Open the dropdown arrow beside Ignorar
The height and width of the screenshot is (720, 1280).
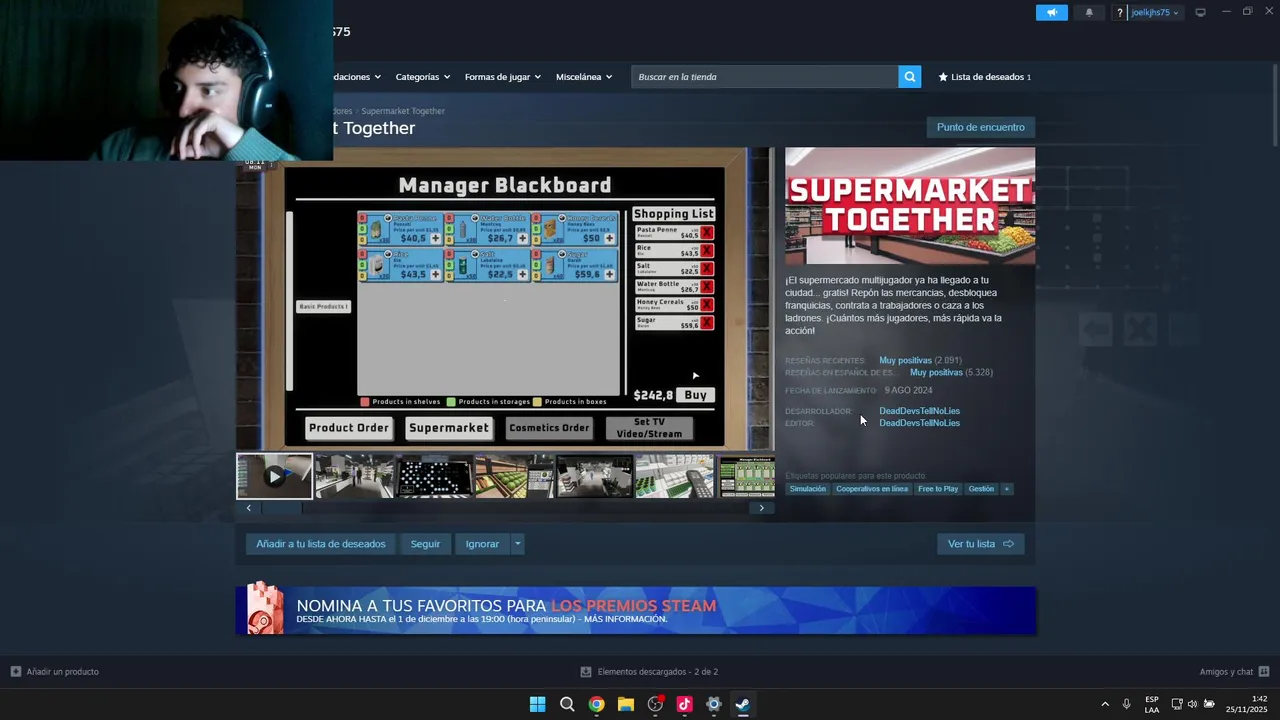pos(517,544)
